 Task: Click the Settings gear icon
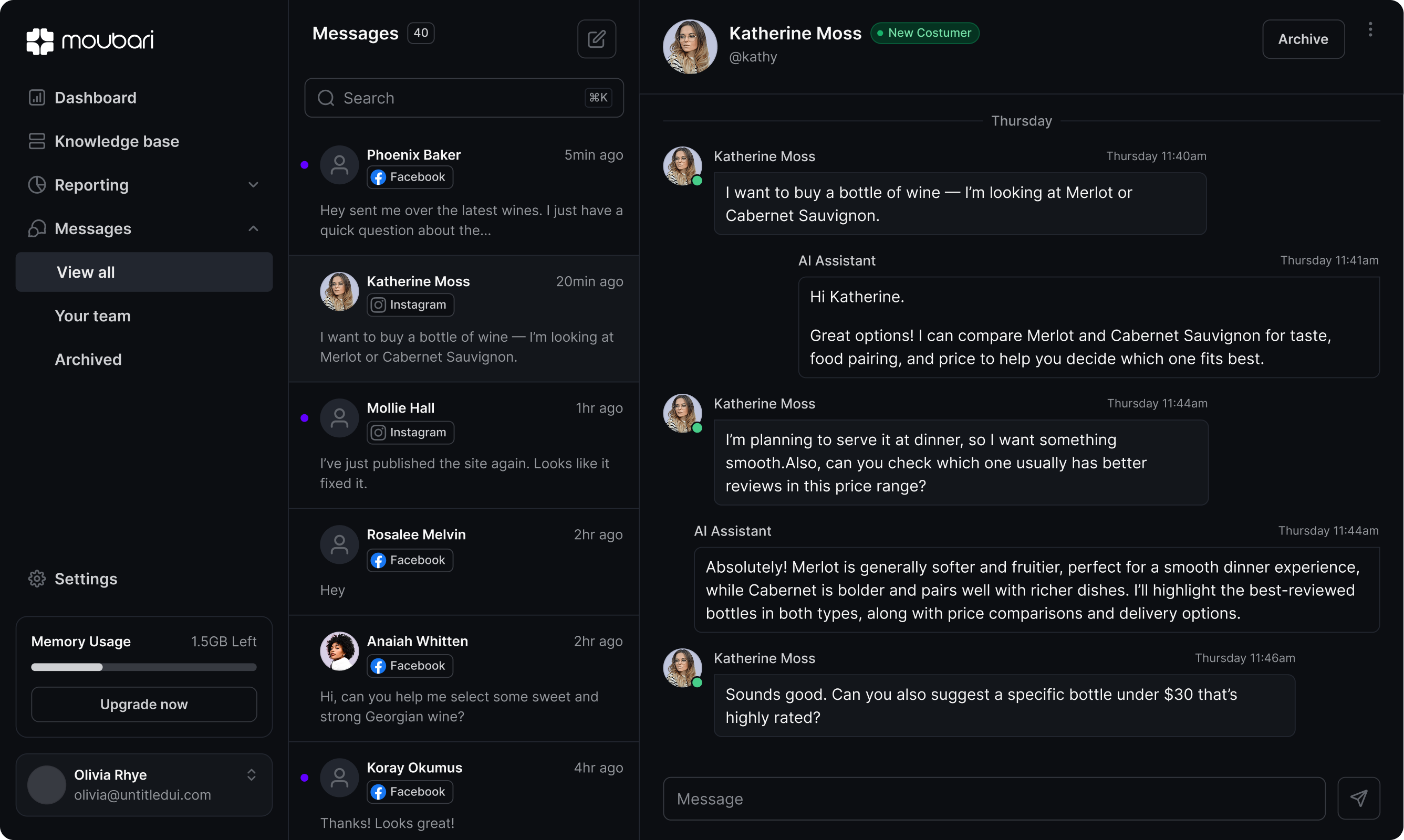coord(37,579)
